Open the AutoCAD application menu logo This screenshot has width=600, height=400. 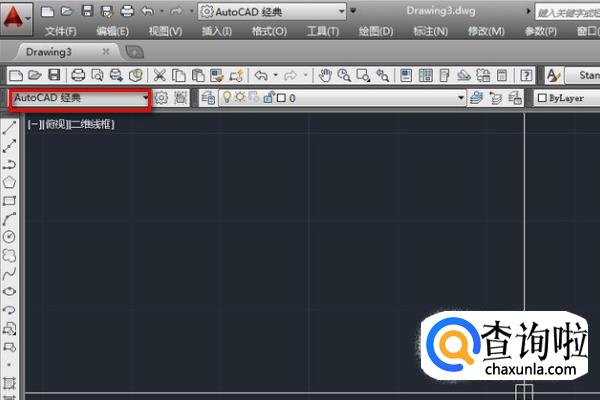14,18
